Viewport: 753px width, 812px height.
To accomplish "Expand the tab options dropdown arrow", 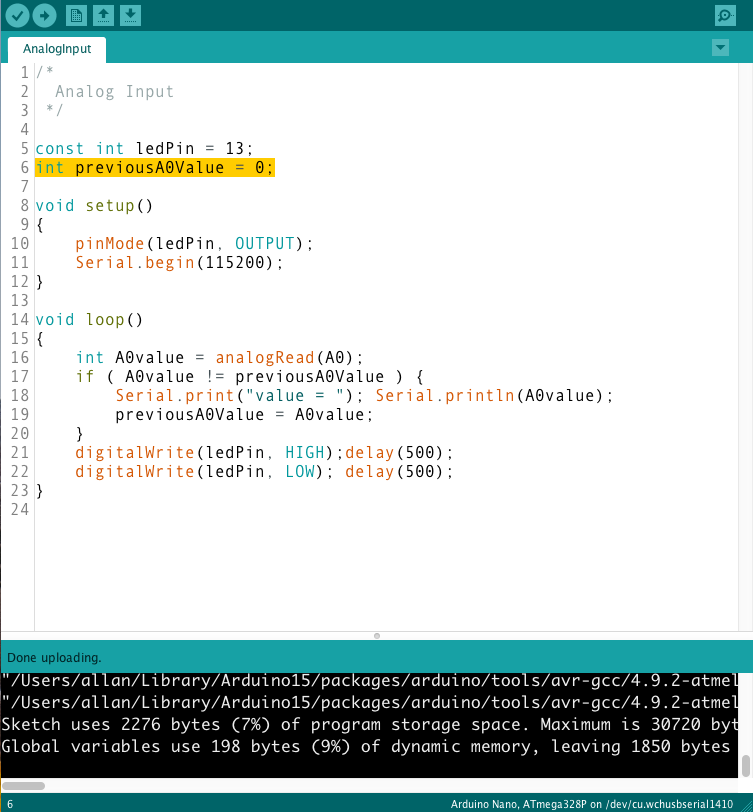I will click(720, 48).
